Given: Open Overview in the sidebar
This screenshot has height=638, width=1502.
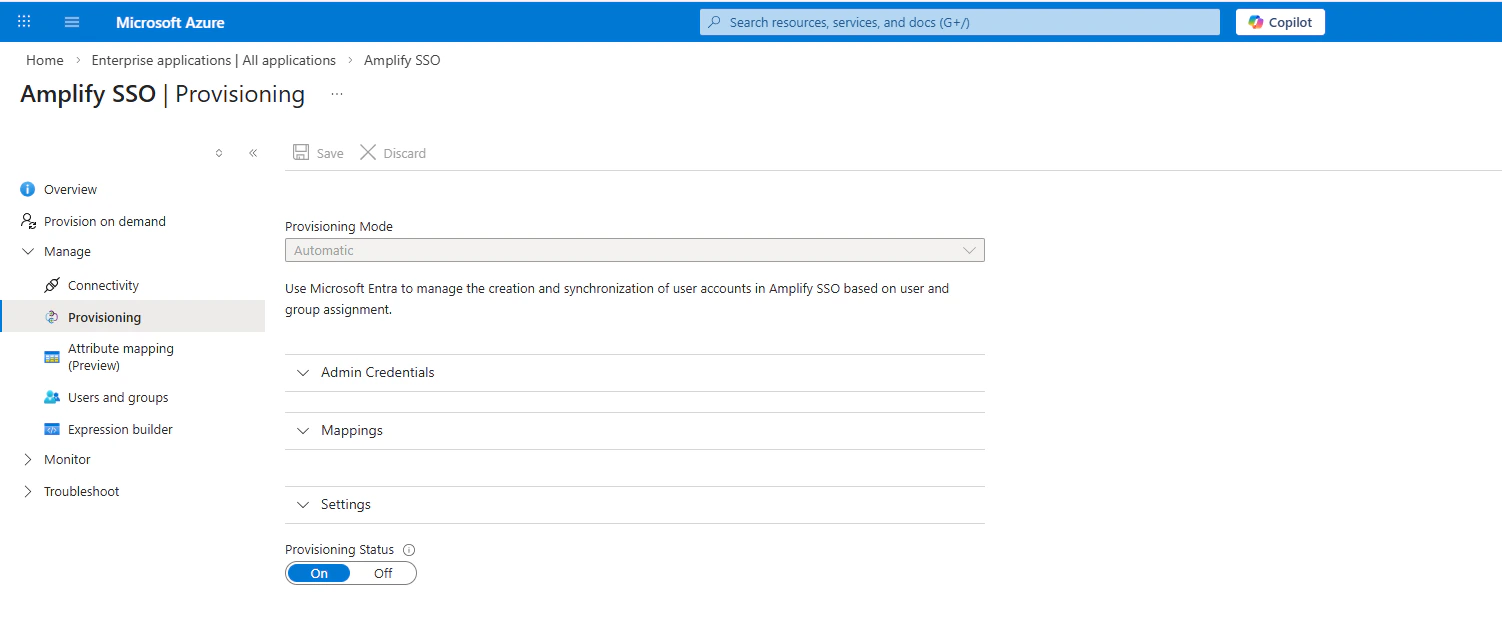Looking at the screenshot, I should pos(70,189).
